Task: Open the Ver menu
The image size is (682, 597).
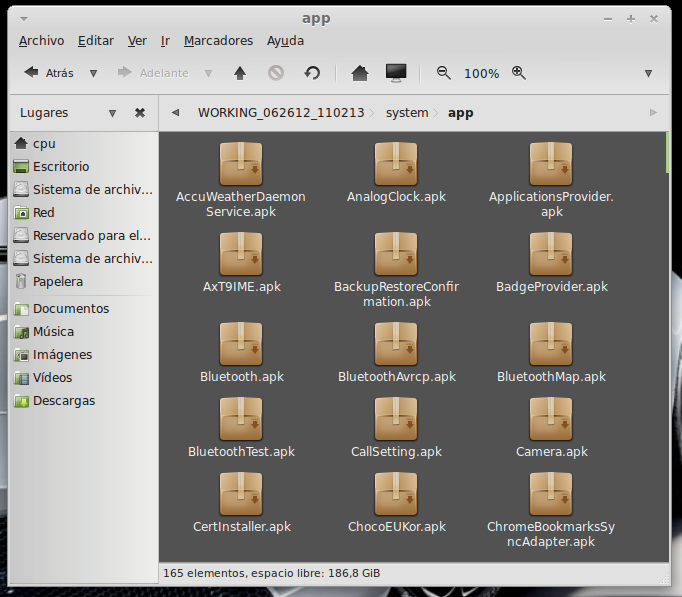Action: 137,41
